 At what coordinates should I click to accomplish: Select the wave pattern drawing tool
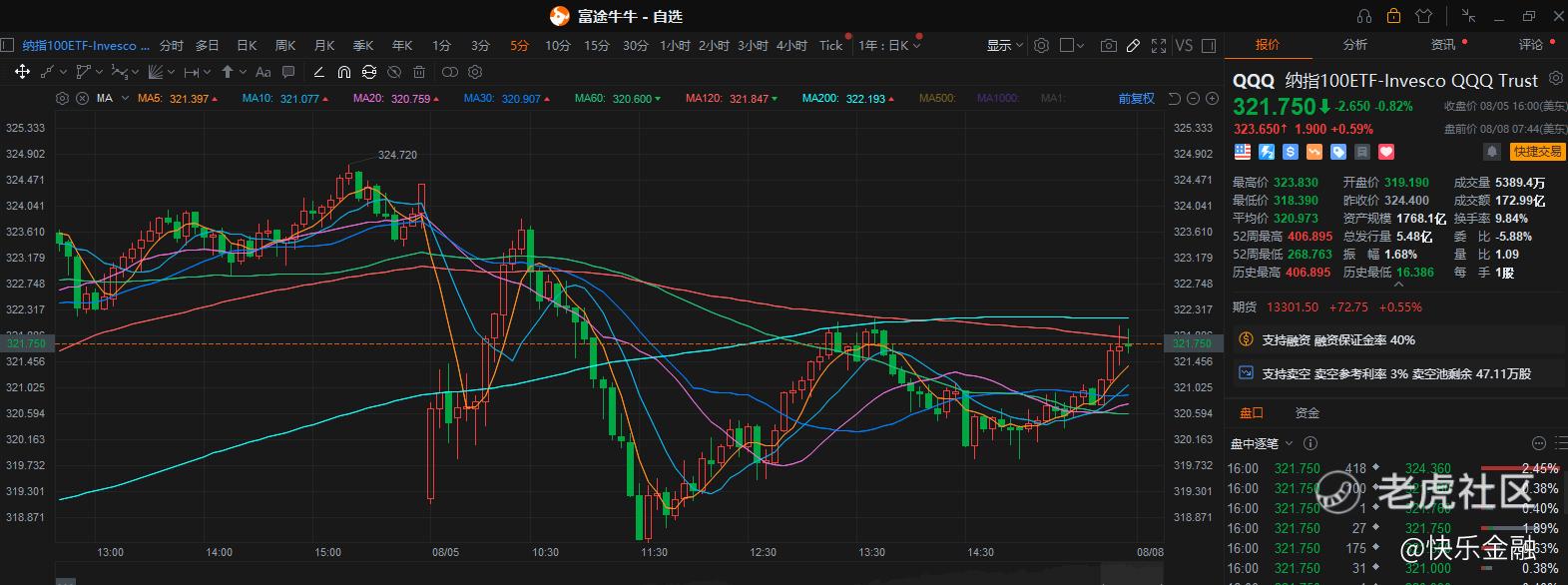(x=119, y=72)
